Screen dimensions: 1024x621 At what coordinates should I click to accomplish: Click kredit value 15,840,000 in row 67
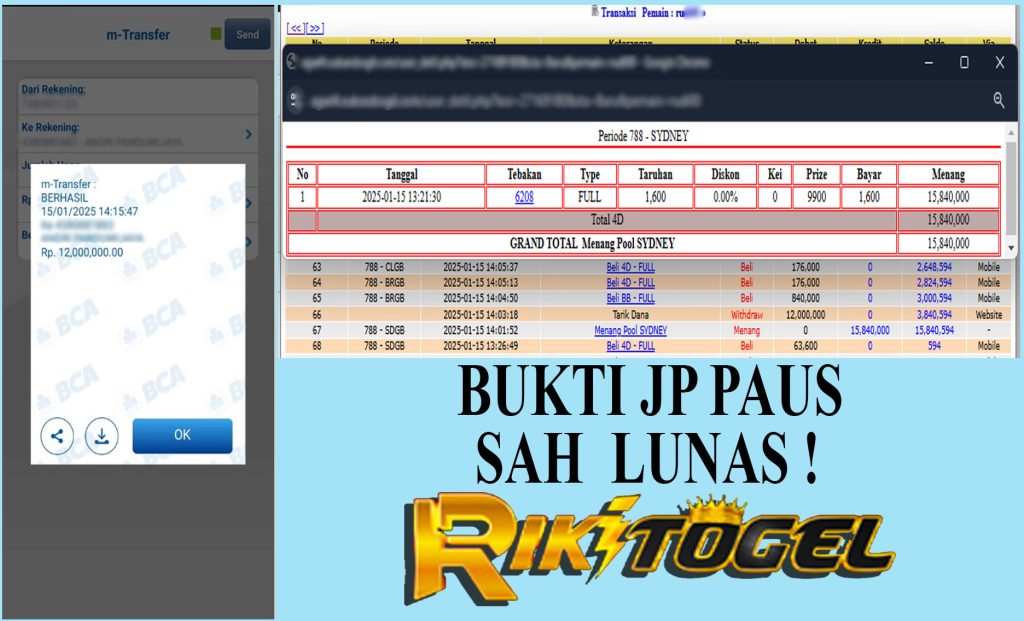pos(869,330)
